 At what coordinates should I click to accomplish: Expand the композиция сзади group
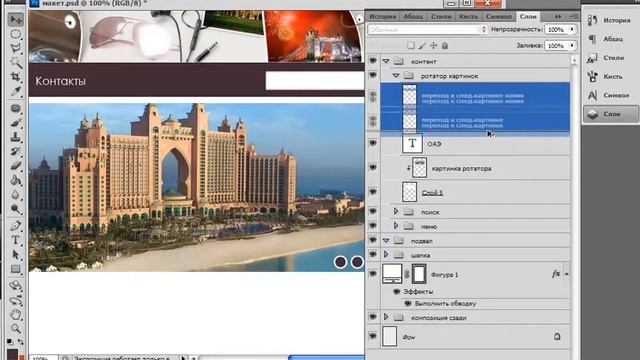[x=386, y=317]
